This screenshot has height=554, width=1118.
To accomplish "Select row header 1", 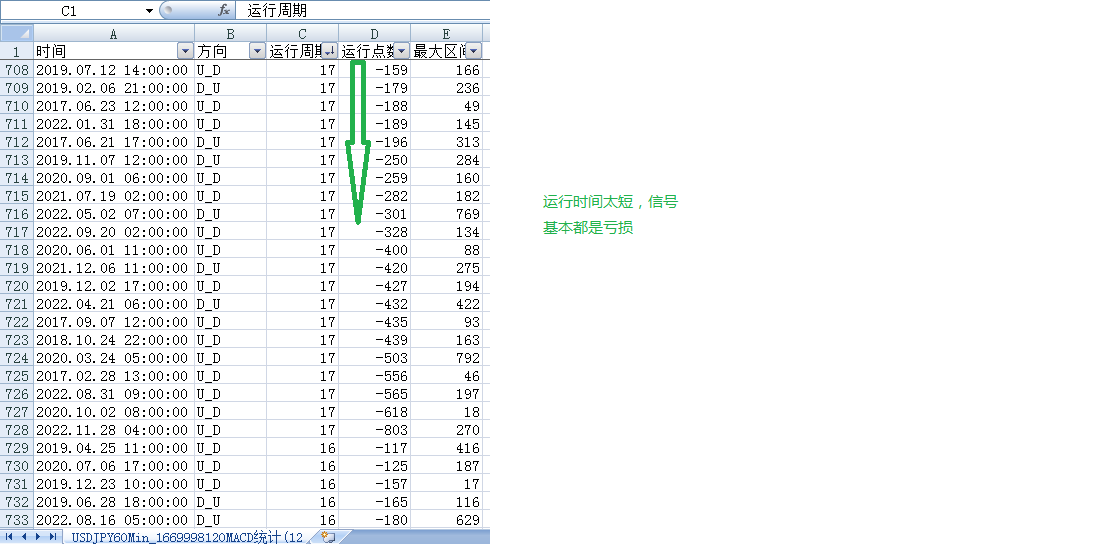I will [x=16, y=51].
